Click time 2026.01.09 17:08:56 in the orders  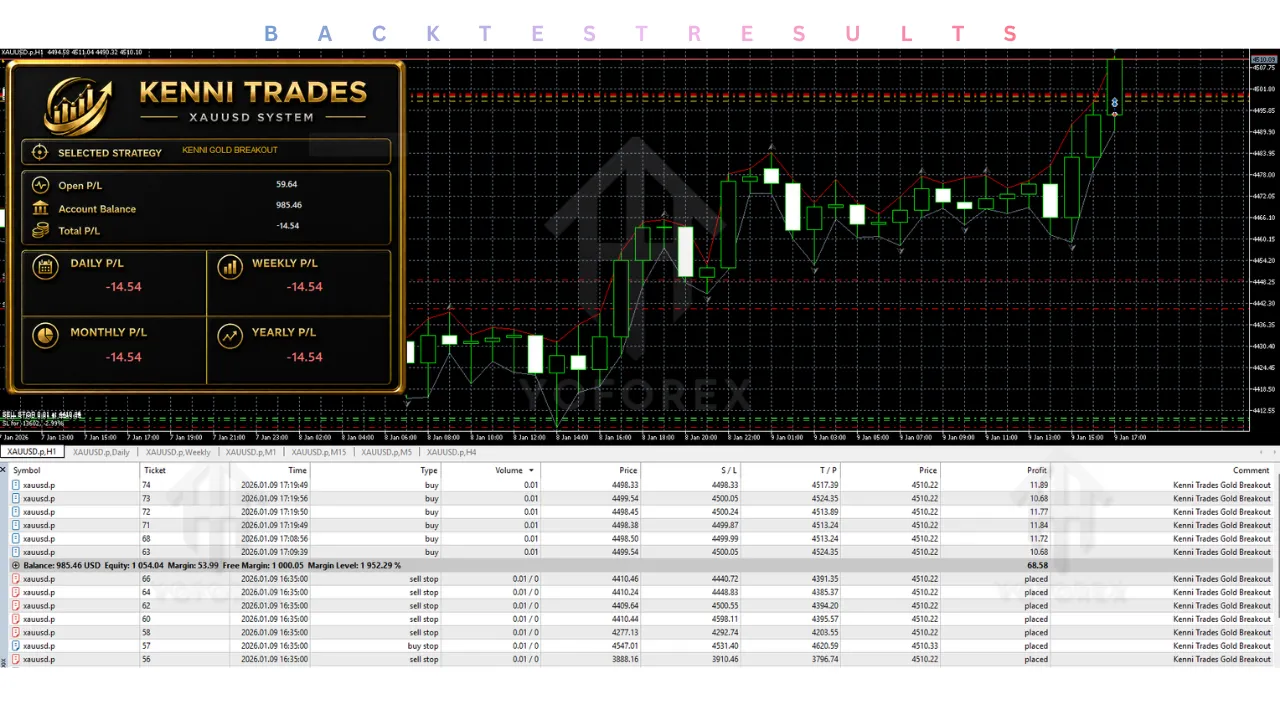pos(274,539)
